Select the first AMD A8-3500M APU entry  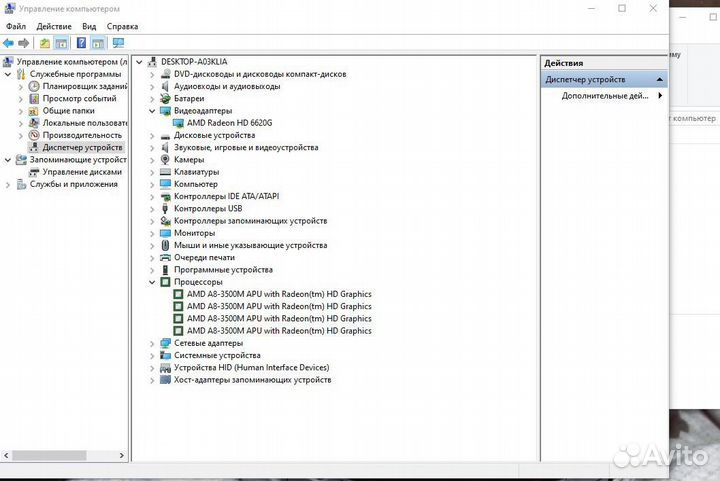pos(279,294)
